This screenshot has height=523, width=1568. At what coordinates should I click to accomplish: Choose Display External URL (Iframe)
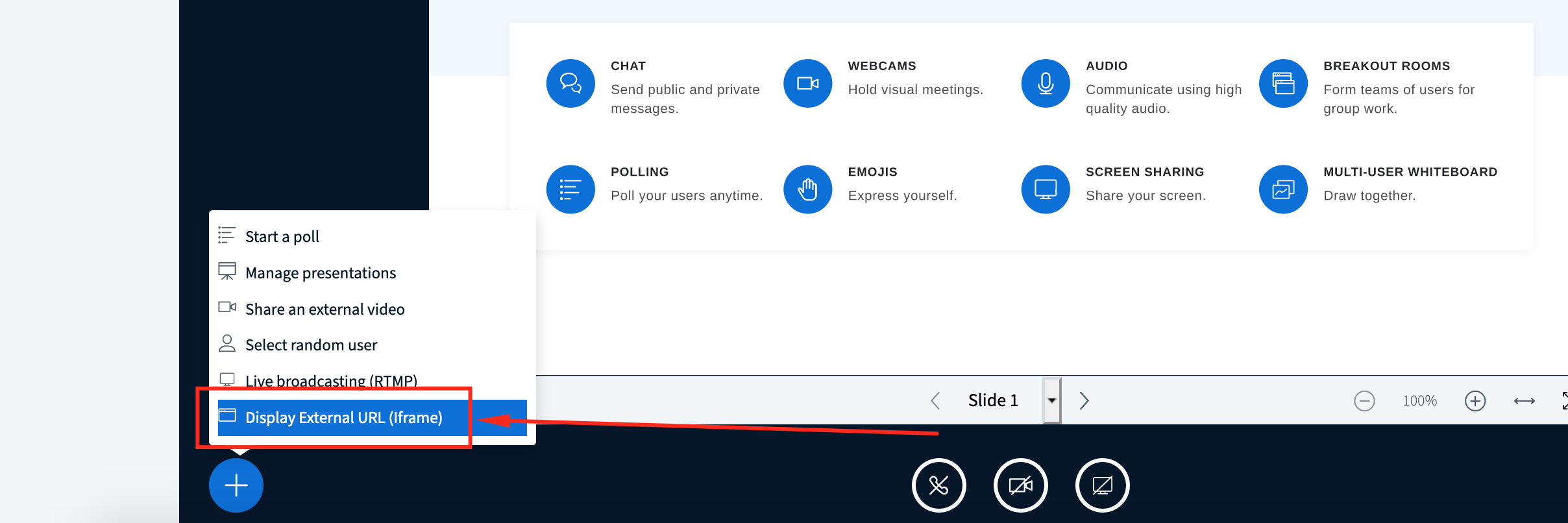pos(373,417)
